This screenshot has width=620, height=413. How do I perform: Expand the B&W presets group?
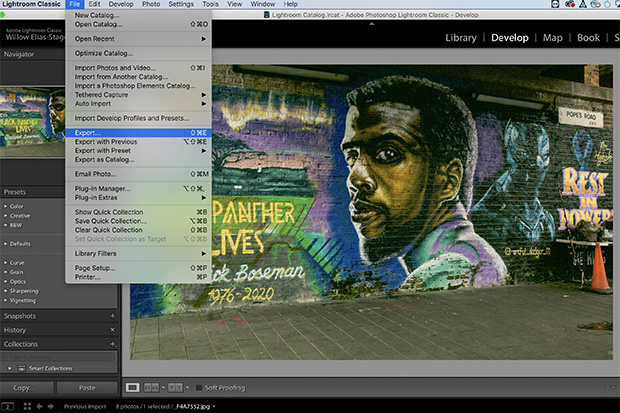point(6,225)
